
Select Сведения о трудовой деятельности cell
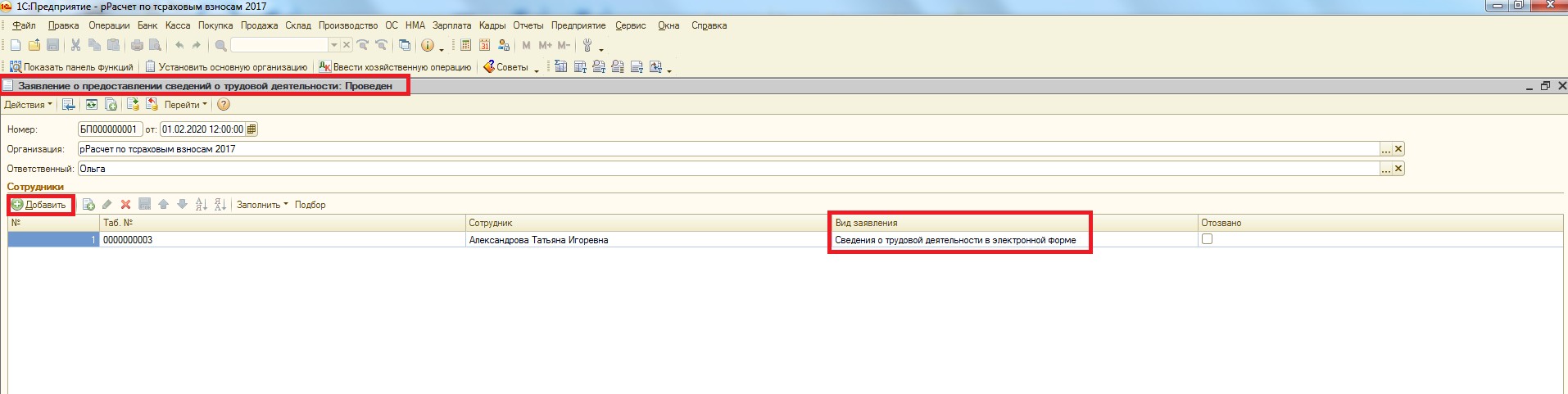pos(1014,240)
